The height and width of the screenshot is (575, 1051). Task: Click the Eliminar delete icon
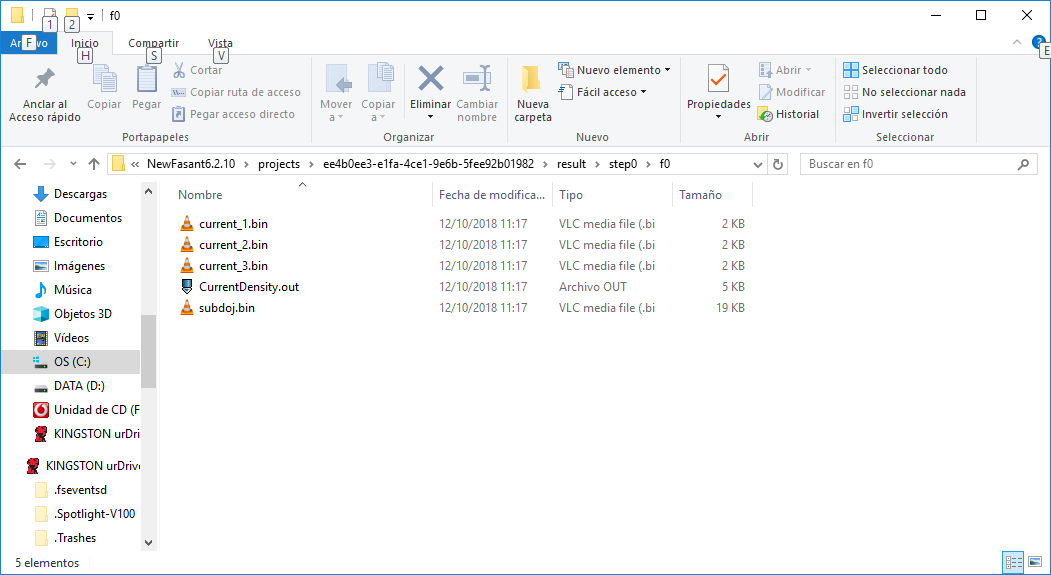(430, 79)
